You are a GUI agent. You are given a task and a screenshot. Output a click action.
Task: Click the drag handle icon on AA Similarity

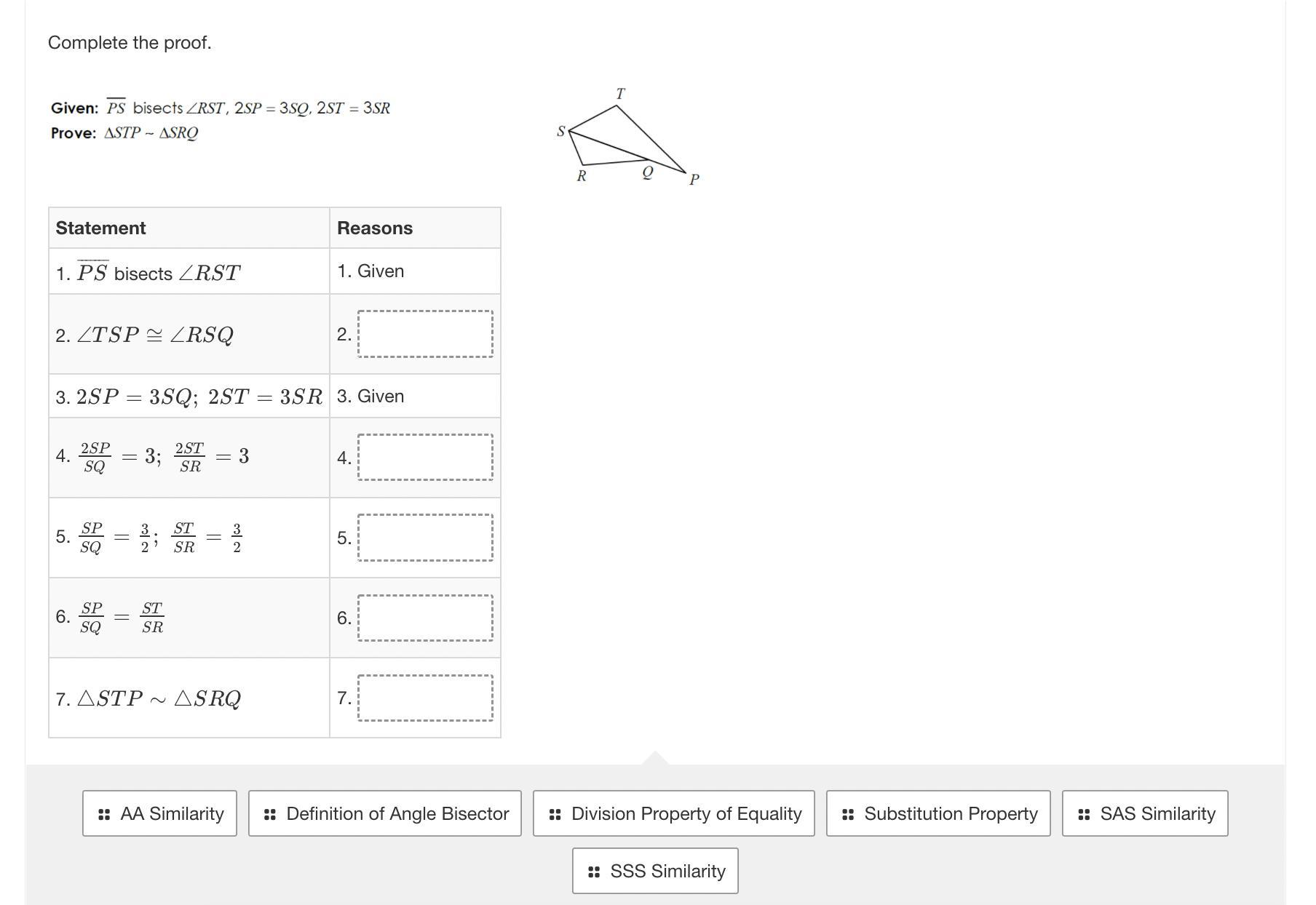pos(104,814)
